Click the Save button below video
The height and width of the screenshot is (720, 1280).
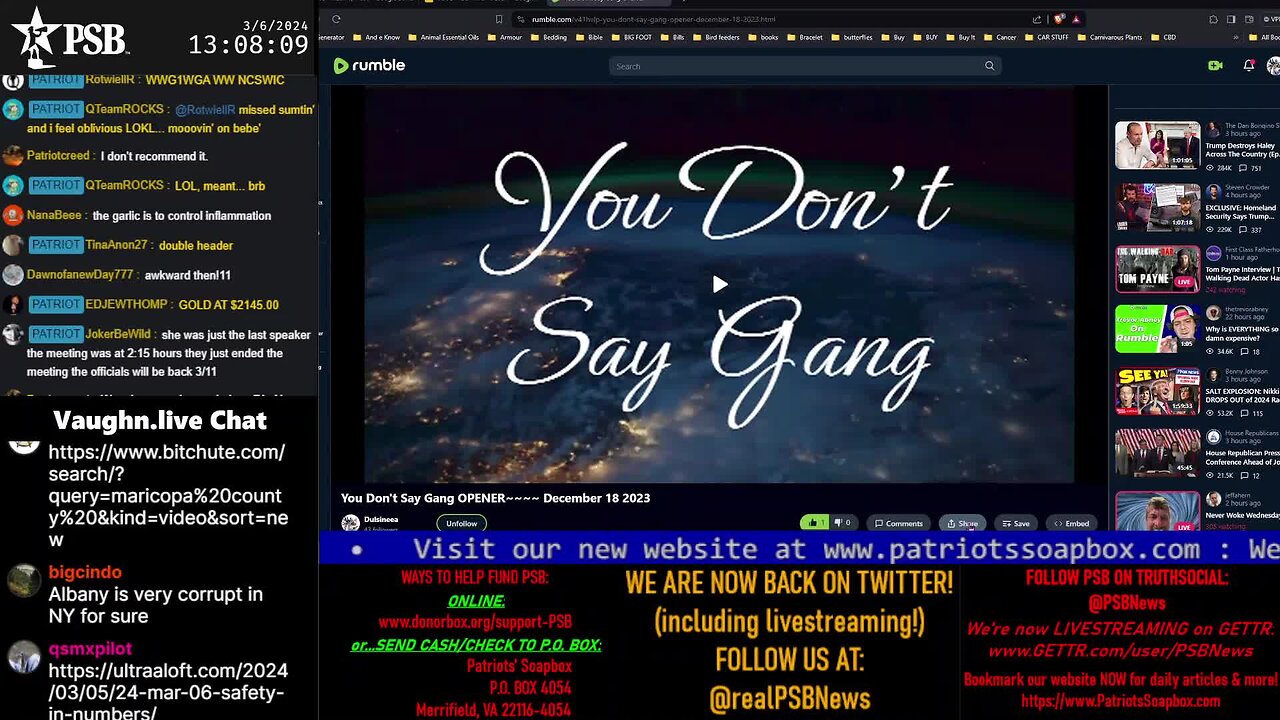[1016, 523]
